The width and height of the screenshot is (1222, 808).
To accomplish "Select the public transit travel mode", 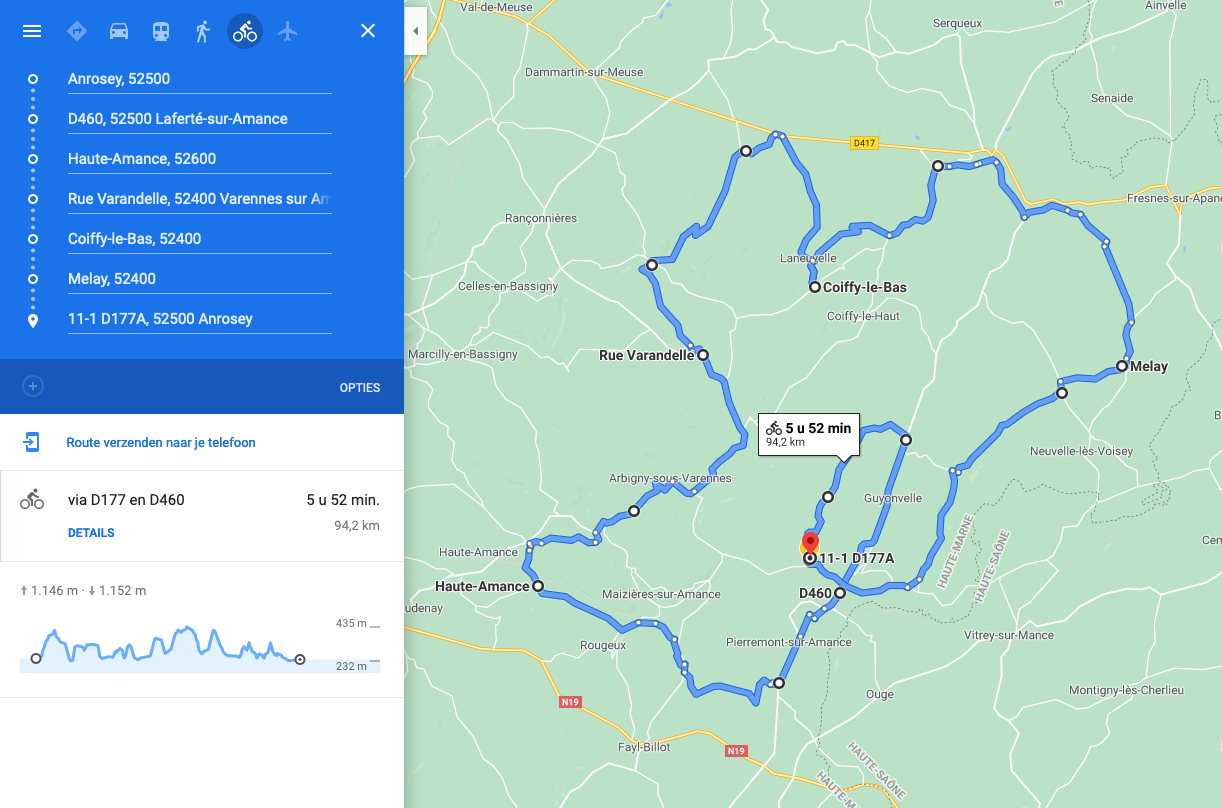I will (x=161, y=31).
